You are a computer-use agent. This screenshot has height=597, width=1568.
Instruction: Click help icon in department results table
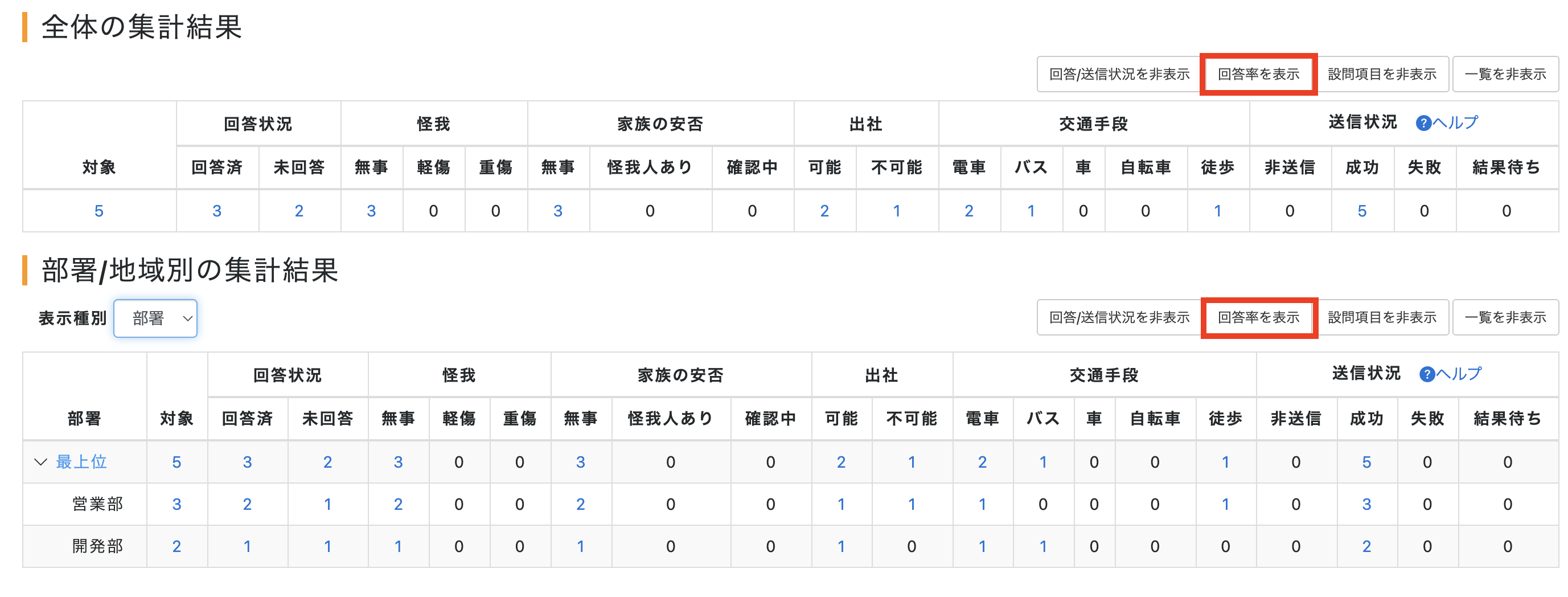coord(1426,375)
